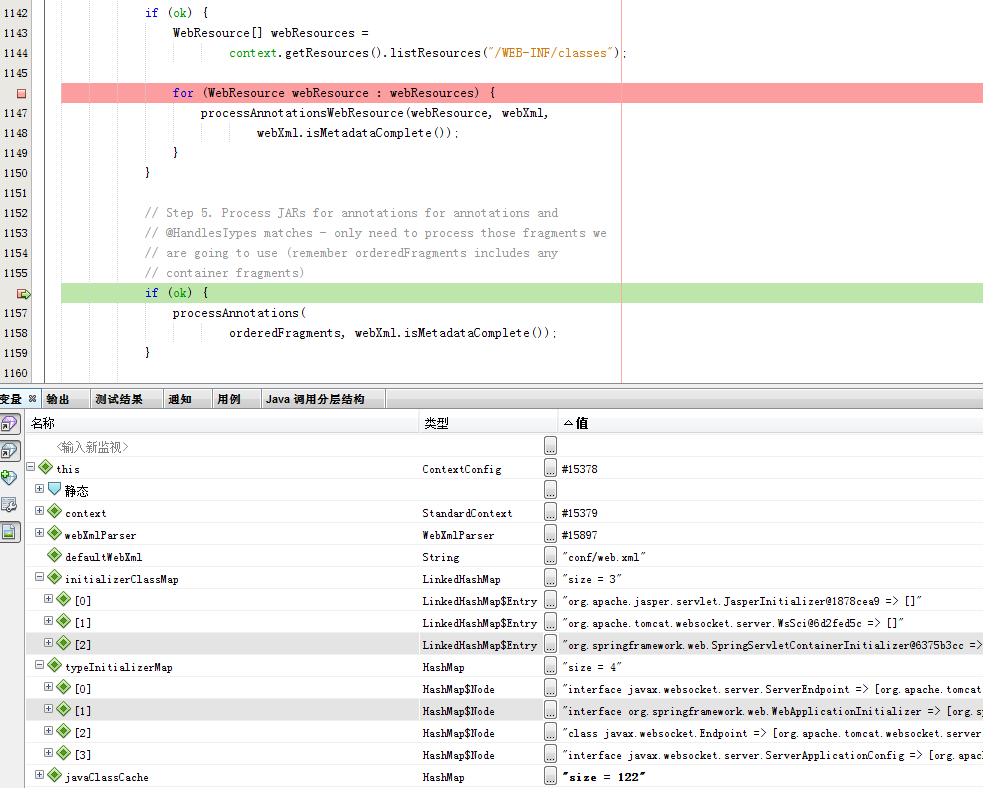Switch to the 输出 tab

pos(58,399)
